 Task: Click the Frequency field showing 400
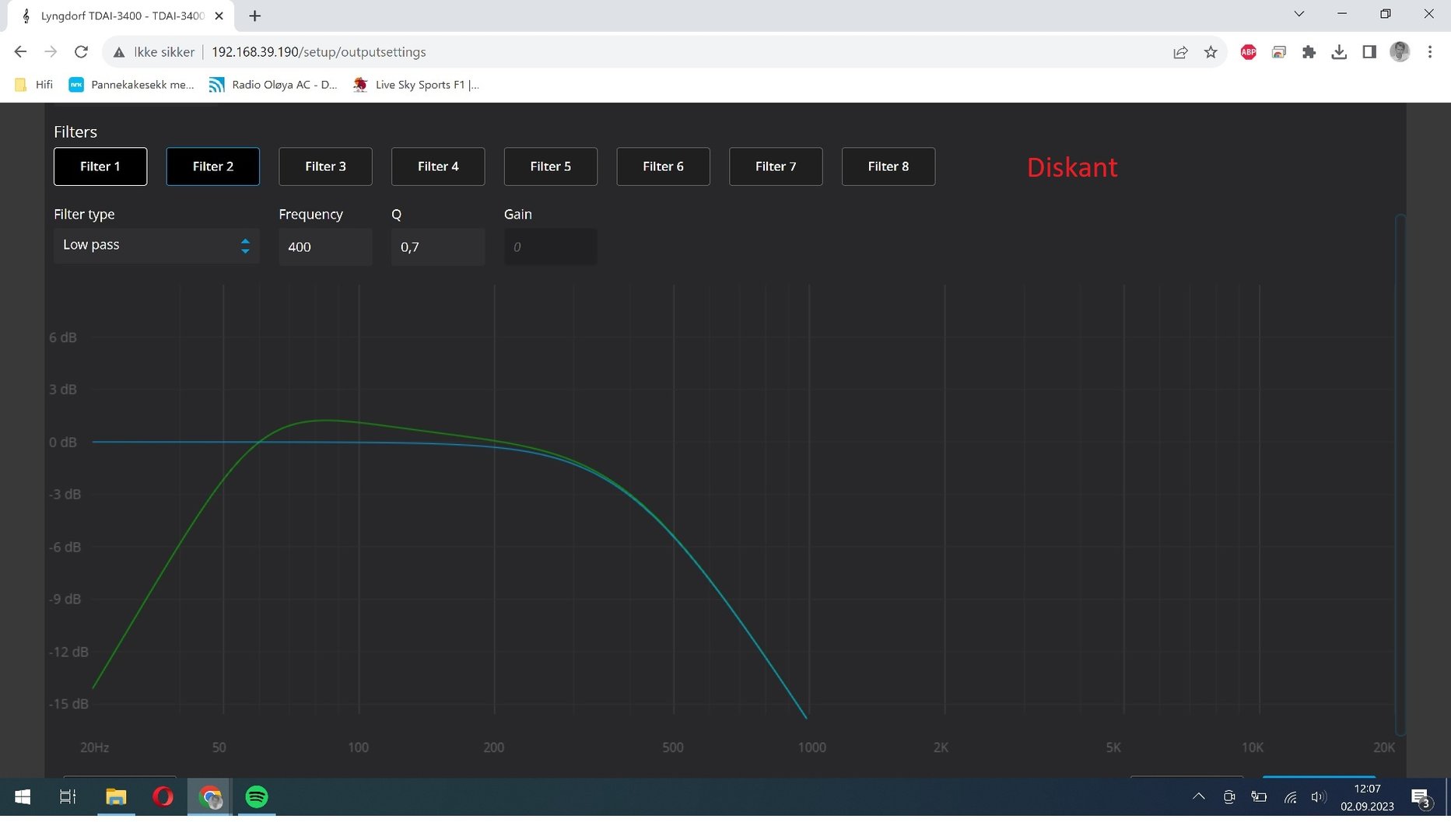325,247
